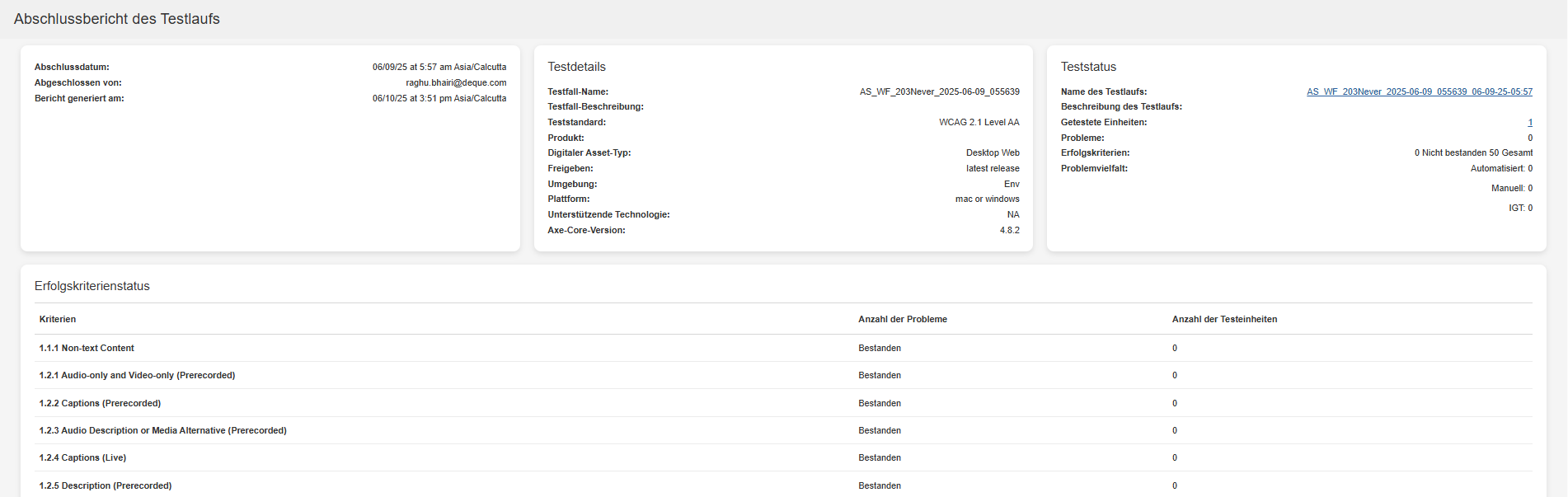Click the Erfolgskriterienstatus section heading

(92, 286)
